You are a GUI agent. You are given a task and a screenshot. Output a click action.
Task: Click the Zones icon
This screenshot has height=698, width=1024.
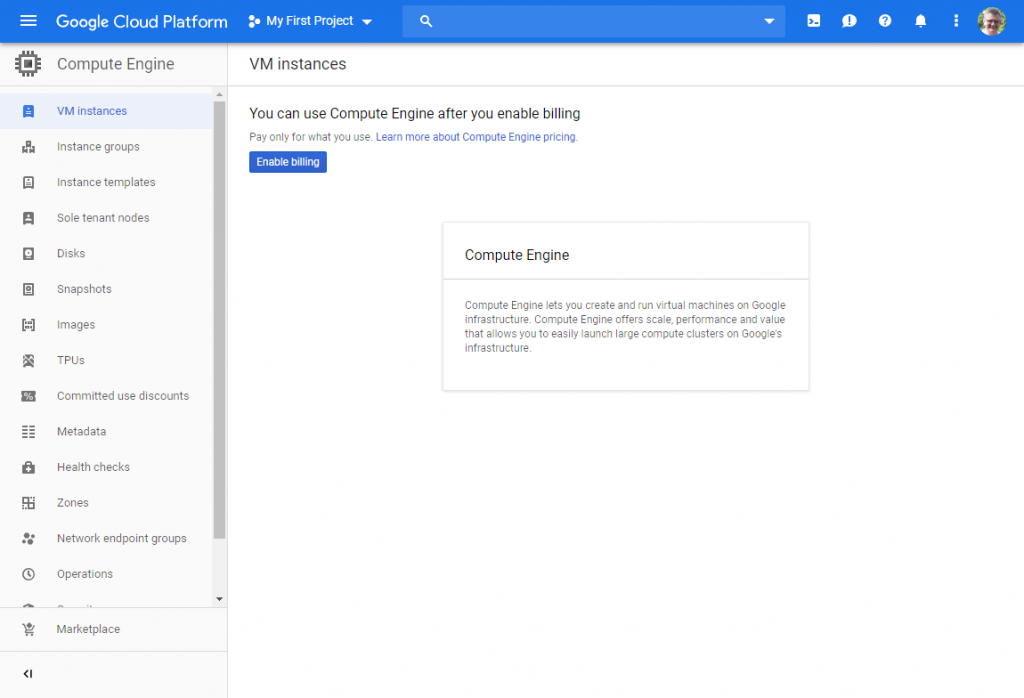pos(28,503)
